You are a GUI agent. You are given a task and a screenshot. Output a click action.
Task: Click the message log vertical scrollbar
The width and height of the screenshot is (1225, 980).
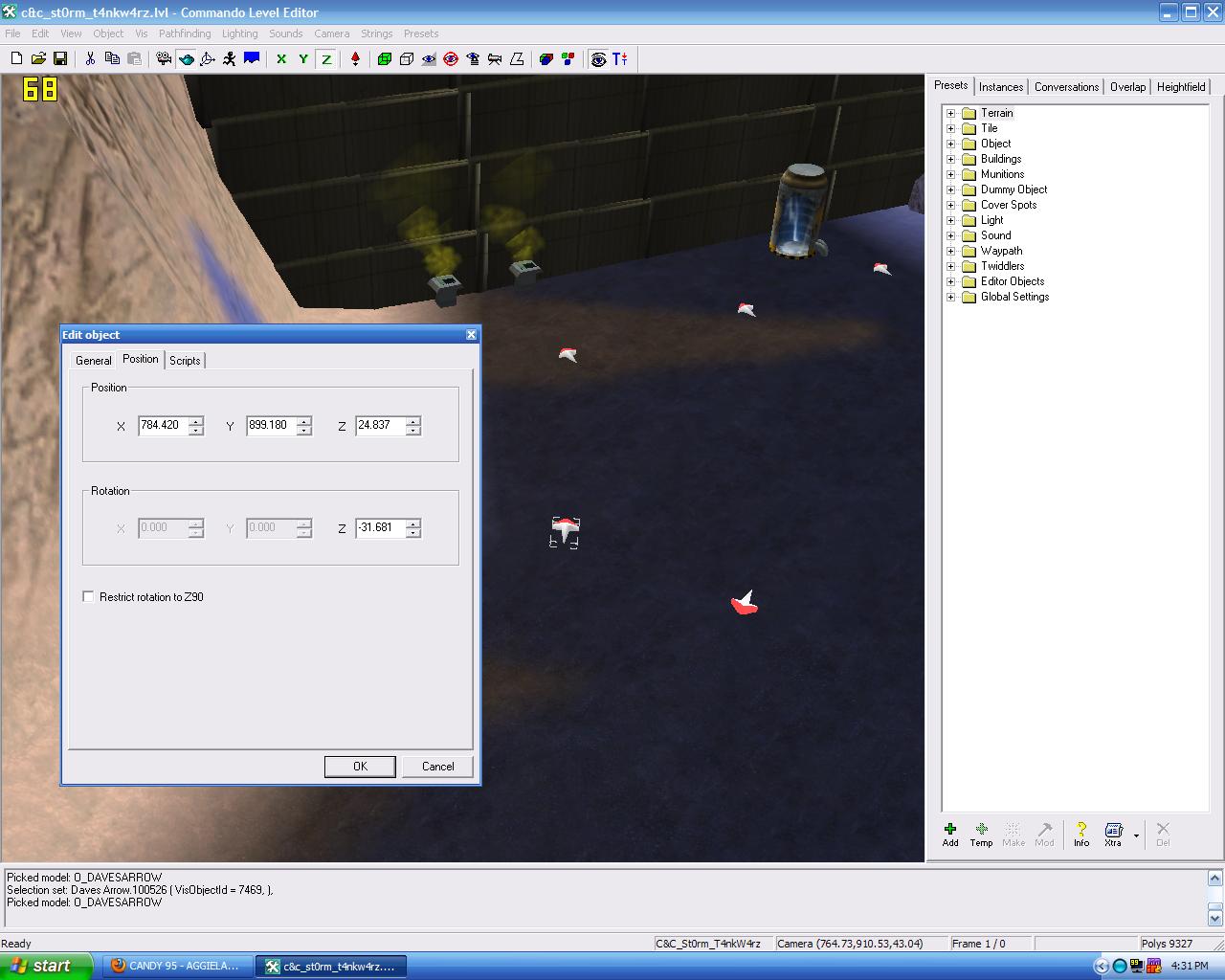pos(1214,895)
